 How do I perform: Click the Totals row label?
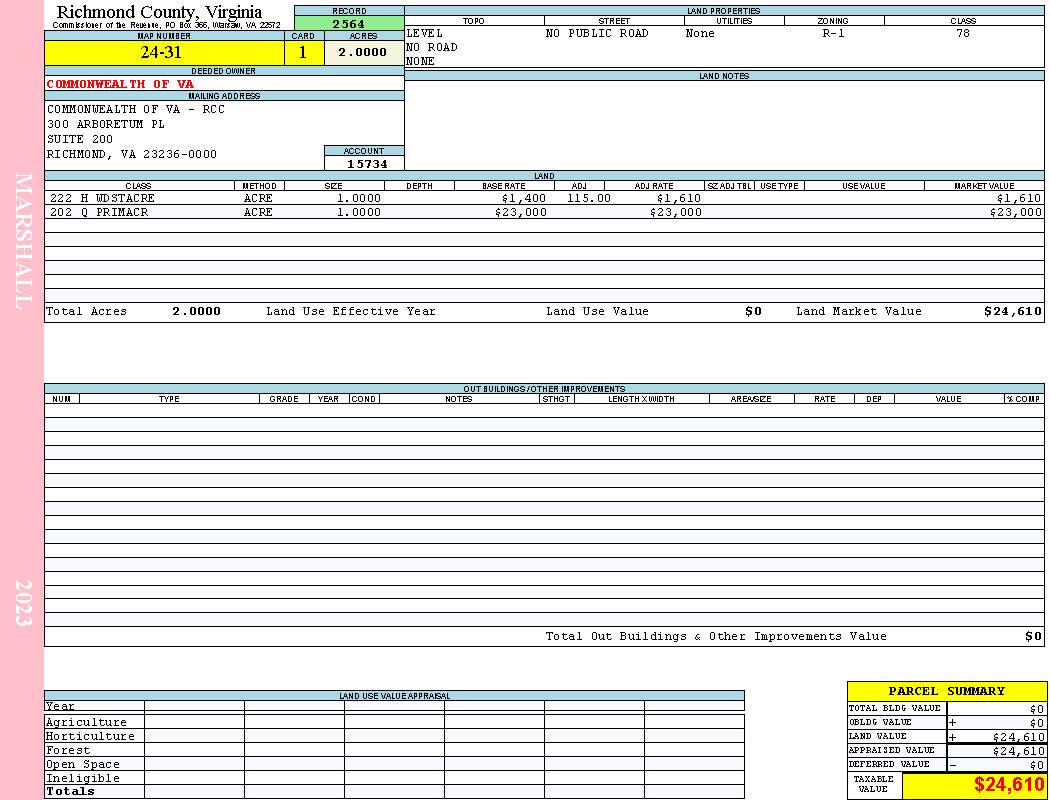click(x=70, y=791)
